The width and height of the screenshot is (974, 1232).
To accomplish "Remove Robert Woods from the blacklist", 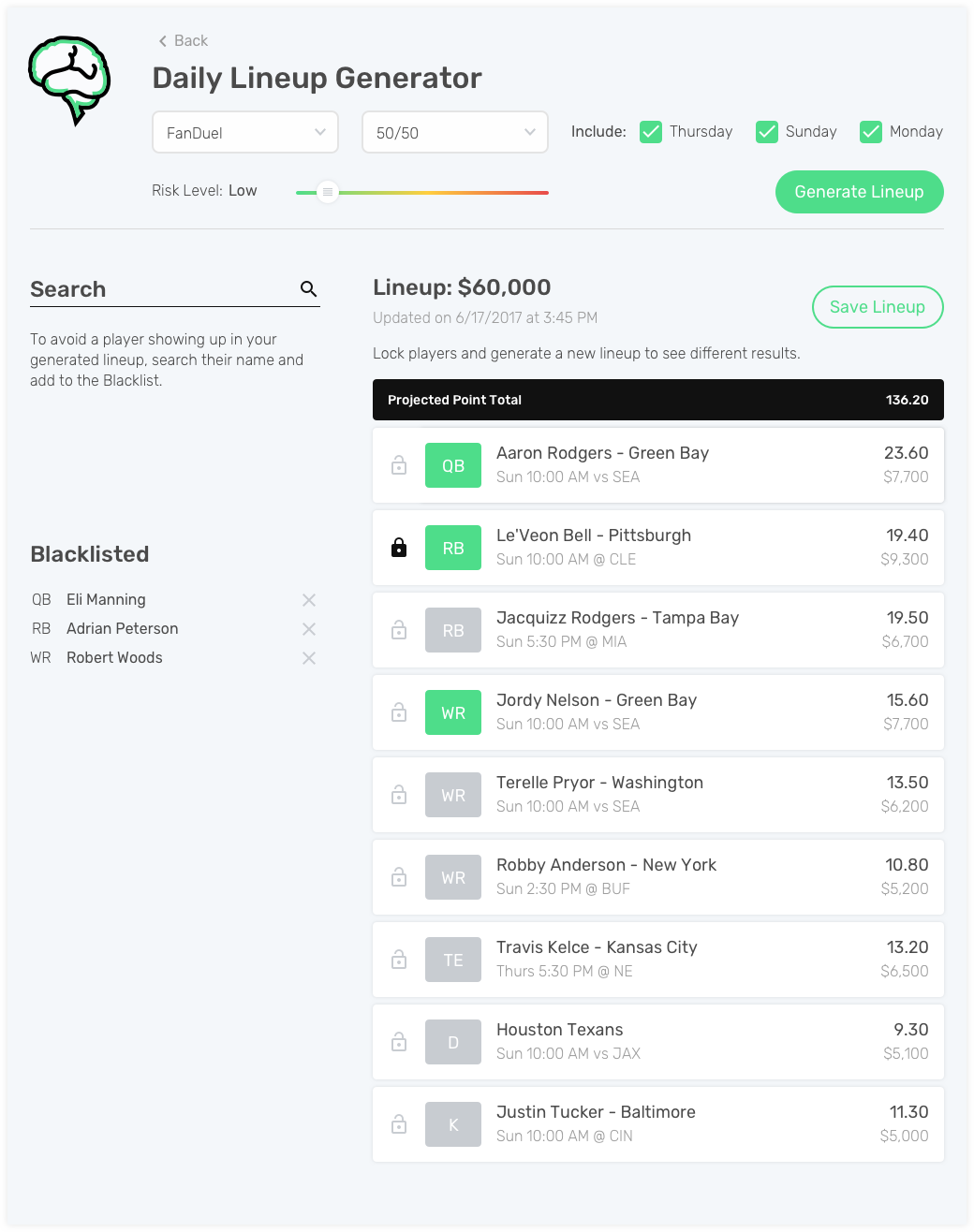I will (309, 658).
